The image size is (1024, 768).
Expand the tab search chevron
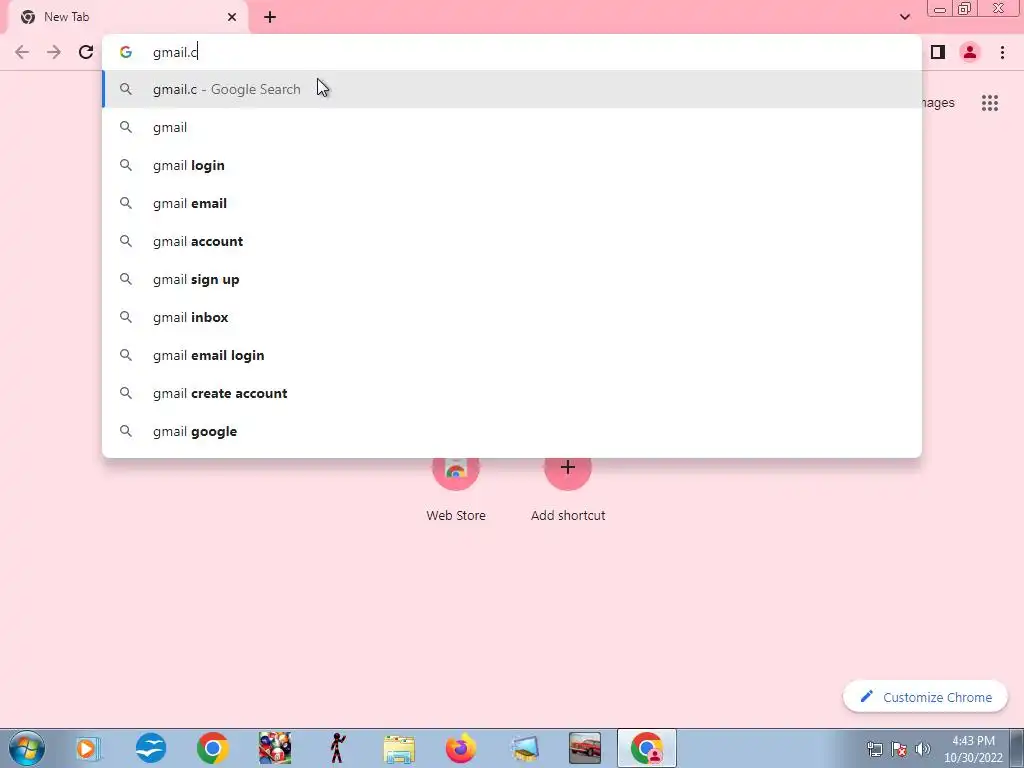[904, 17]
